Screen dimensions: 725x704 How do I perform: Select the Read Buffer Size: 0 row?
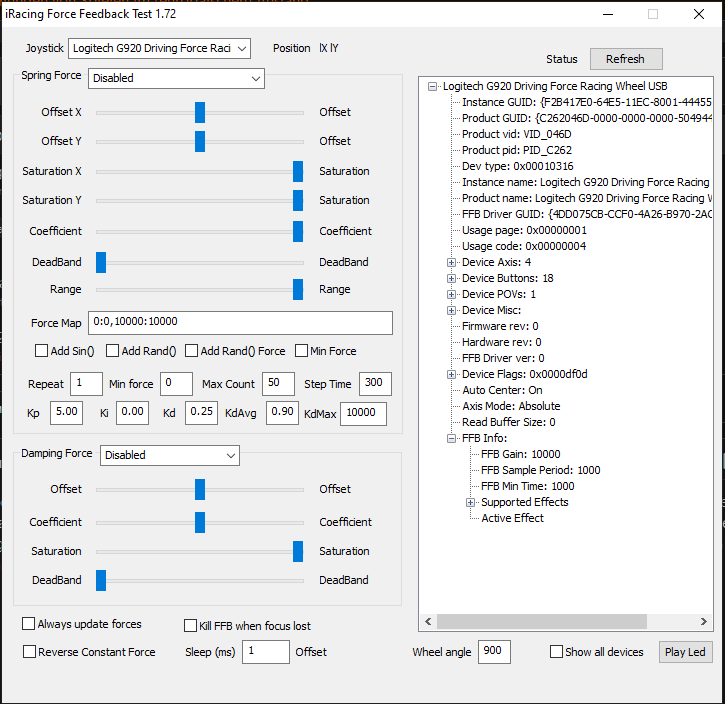(x=509, y=422)
